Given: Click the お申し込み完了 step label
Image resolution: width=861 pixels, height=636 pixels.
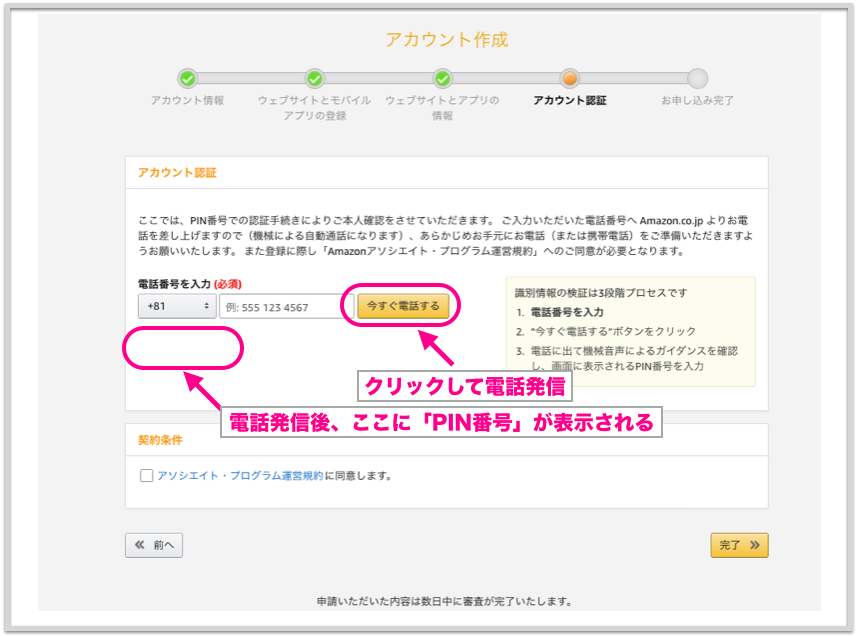Looking at the screenshot, I should pos(697,101).
